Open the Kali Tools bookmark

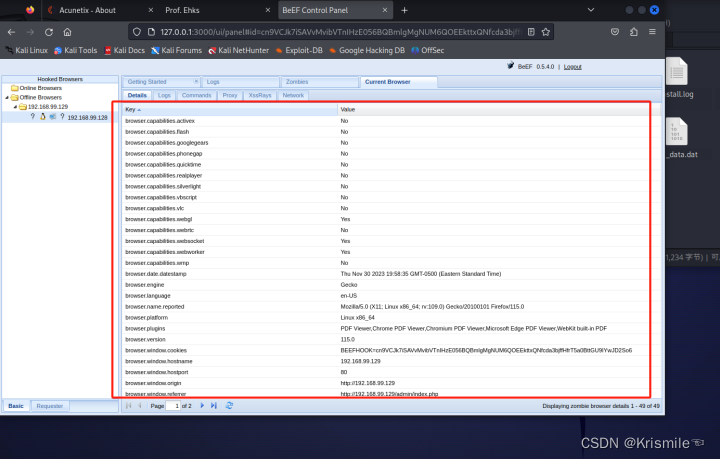pyautogui.click(x=76, y=50)
